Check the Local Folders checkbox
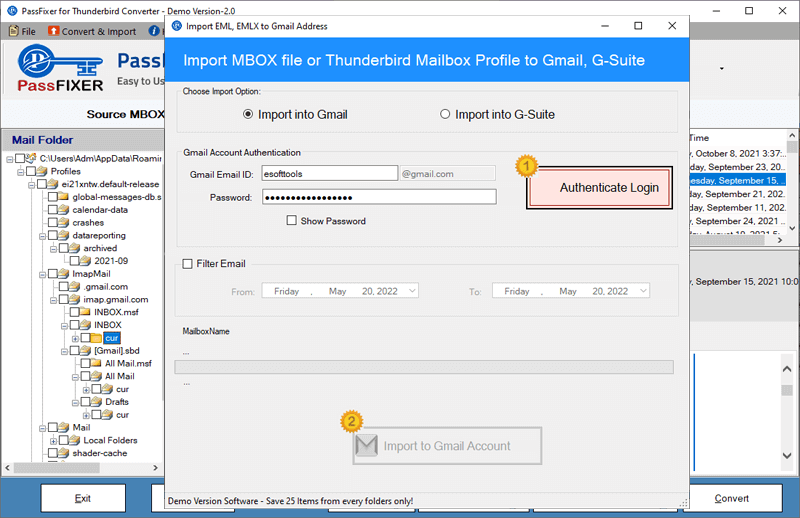Screen dimensions: 800x518 (x=64, y=440)
